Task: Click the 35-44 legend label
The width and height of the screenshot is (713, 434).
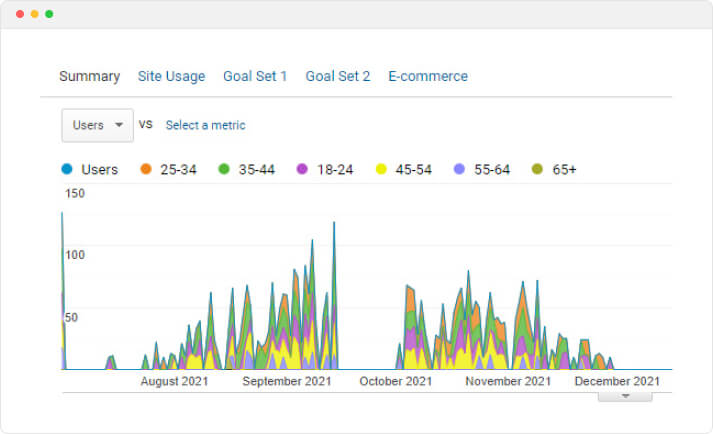Action: [257, 170]
